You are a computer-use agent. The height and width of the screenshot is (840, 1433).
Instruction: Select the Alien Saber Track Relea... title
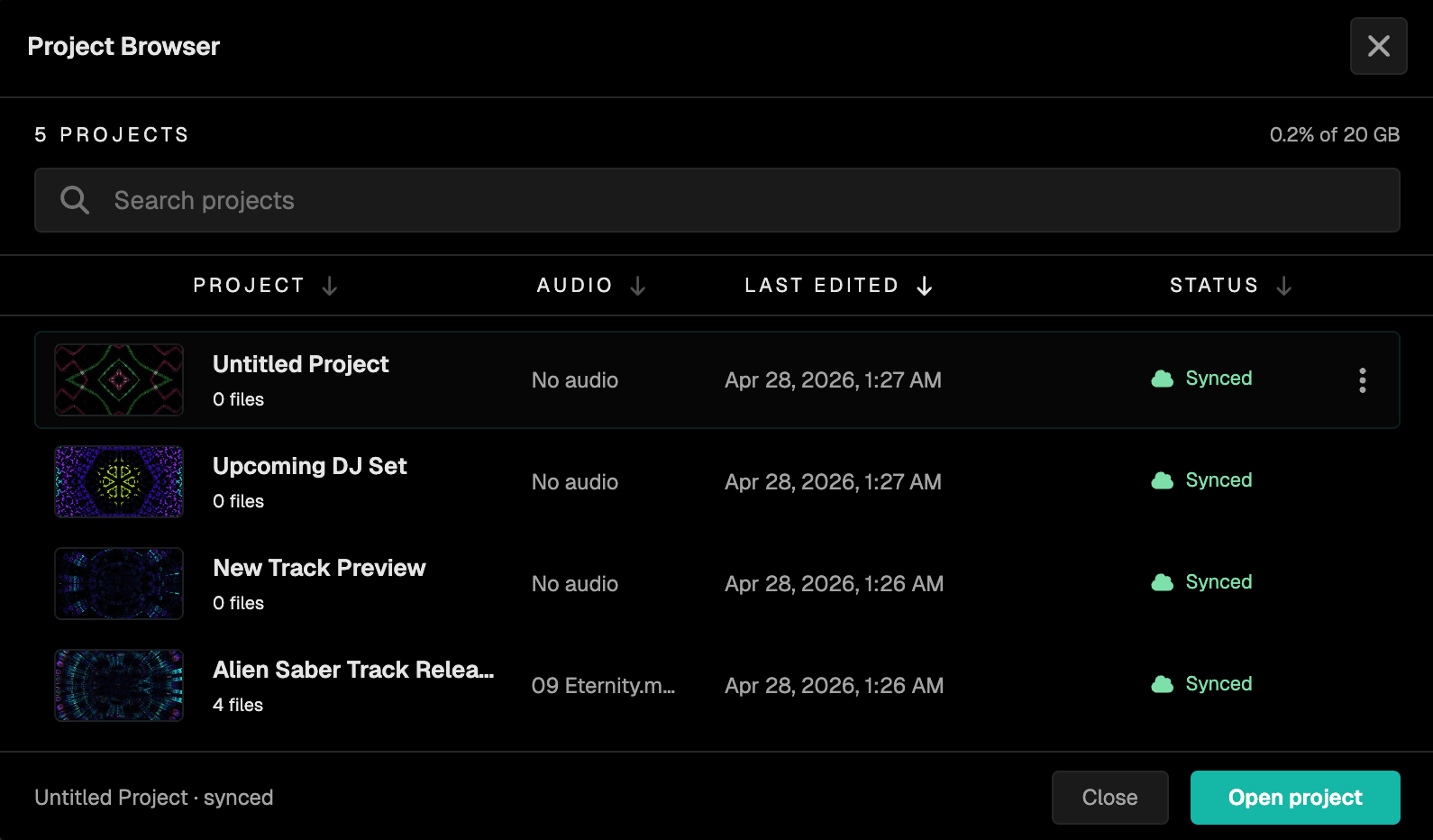pos(353,670)
